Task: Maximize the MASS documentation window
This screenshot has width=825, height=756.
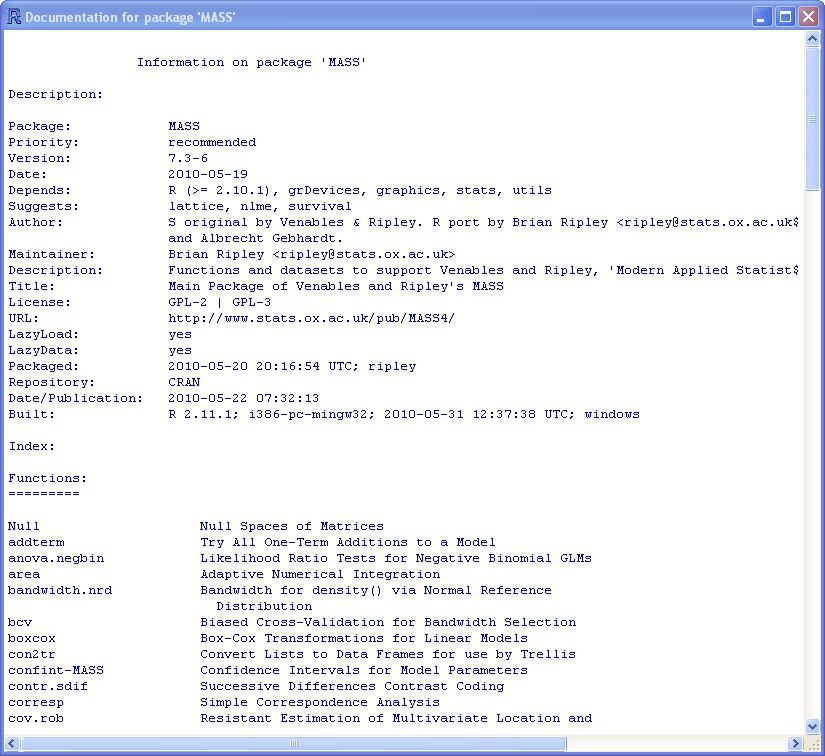Action: (785, 17)
